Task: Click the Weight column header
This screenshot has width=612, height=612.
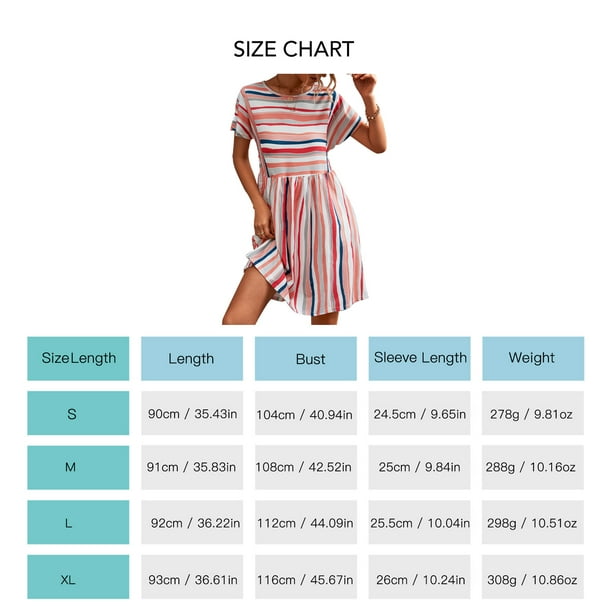Action: [x=532, y=358]
